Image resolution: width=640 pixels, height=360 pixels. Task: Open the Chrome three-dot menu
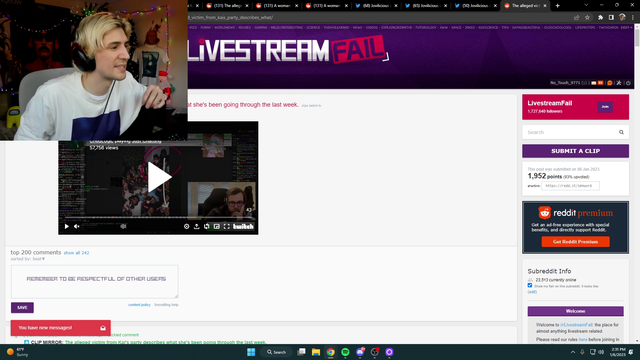coord(633,18)
